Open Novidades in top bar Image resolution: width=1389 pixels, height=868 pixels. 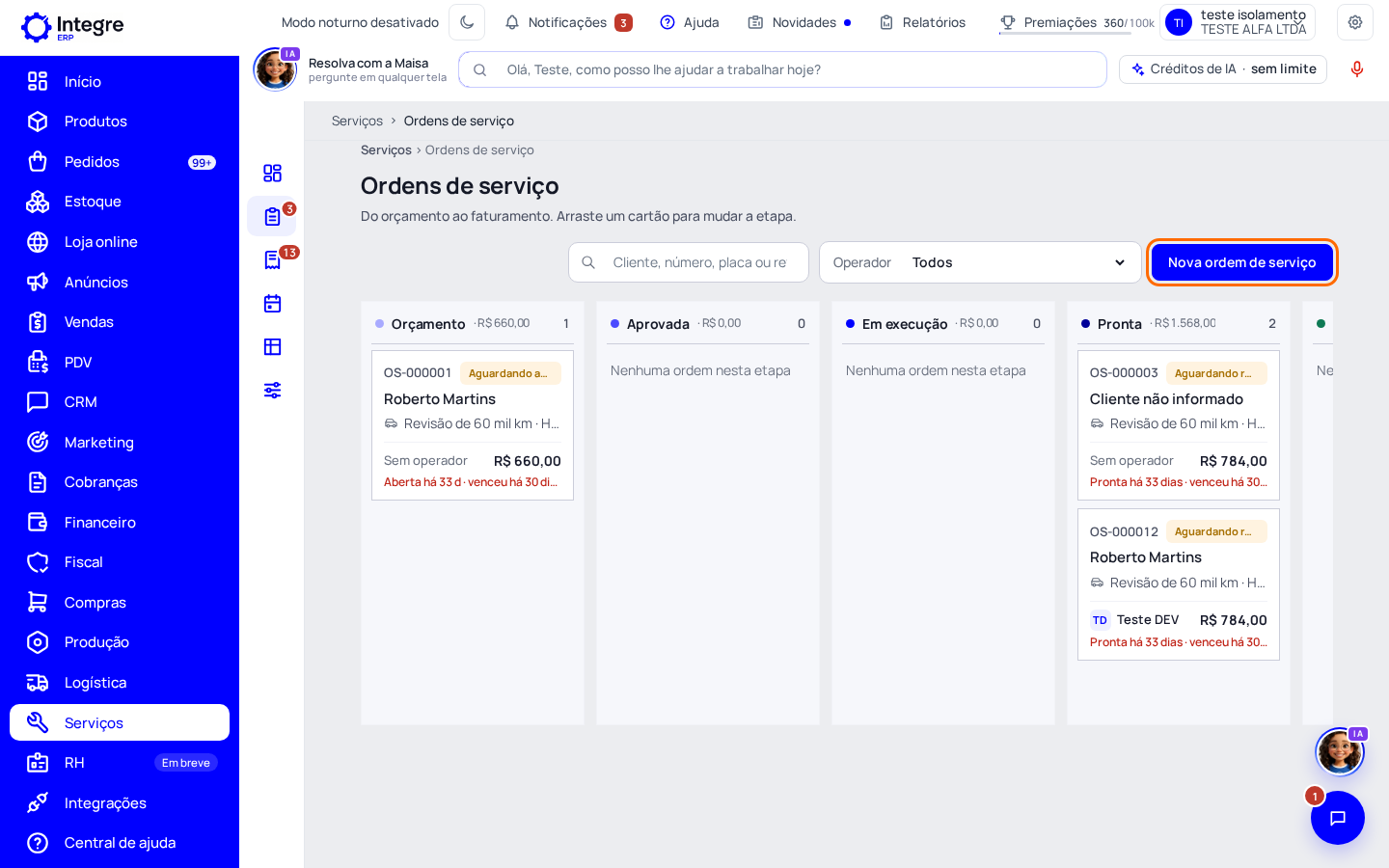point(800,22)
